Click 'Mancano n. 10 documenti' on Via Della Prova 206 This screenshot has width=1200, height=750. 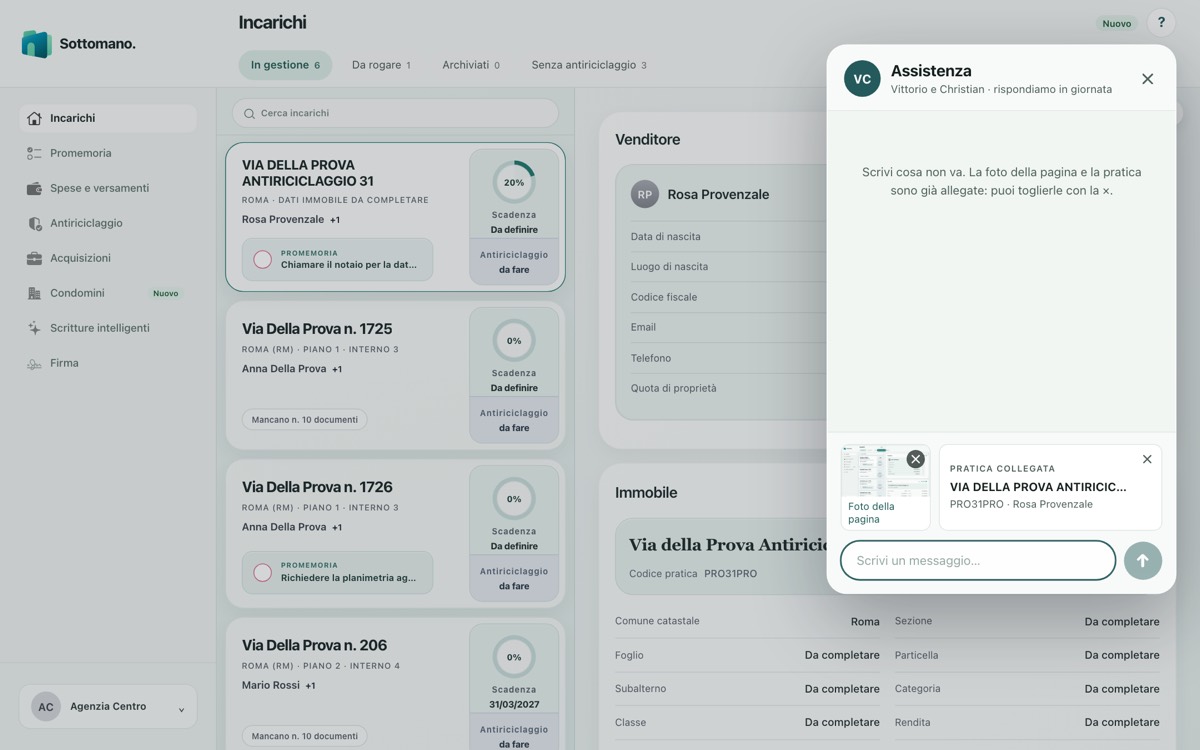[x=305, y=736]
